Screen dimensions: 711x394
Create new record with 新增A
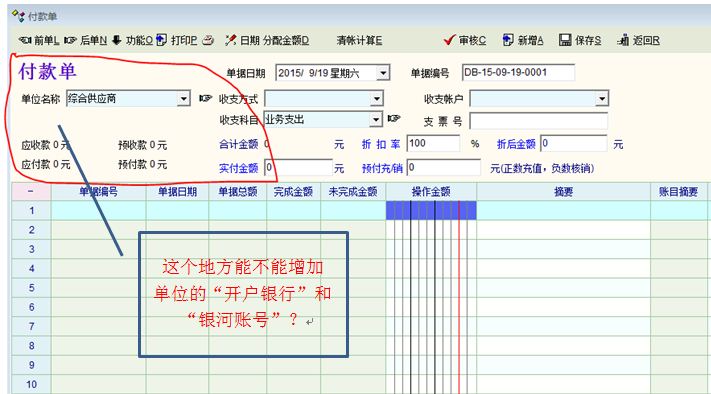click(508, 40)
